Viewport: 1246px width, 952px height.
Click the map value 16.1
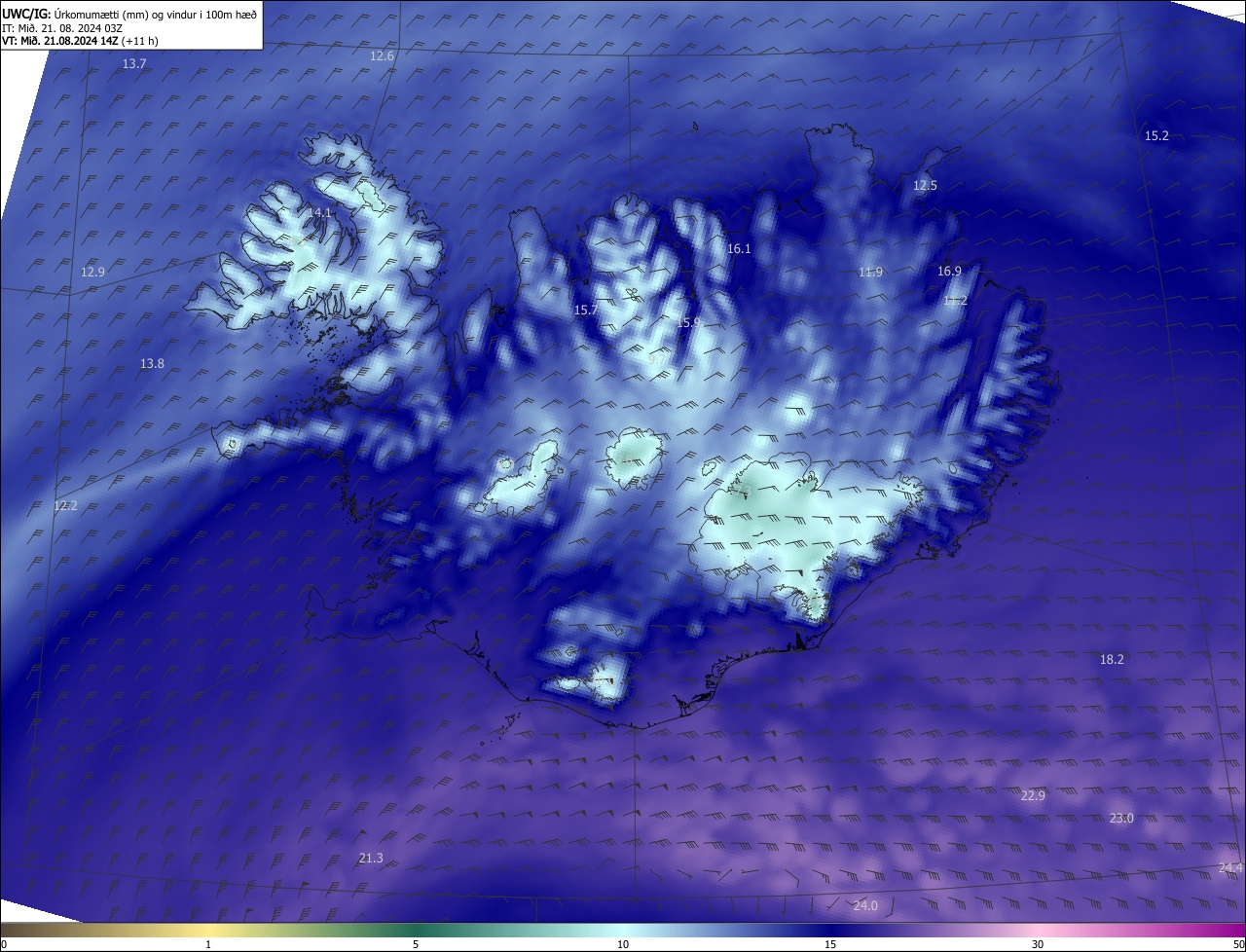tap(740, 249)
